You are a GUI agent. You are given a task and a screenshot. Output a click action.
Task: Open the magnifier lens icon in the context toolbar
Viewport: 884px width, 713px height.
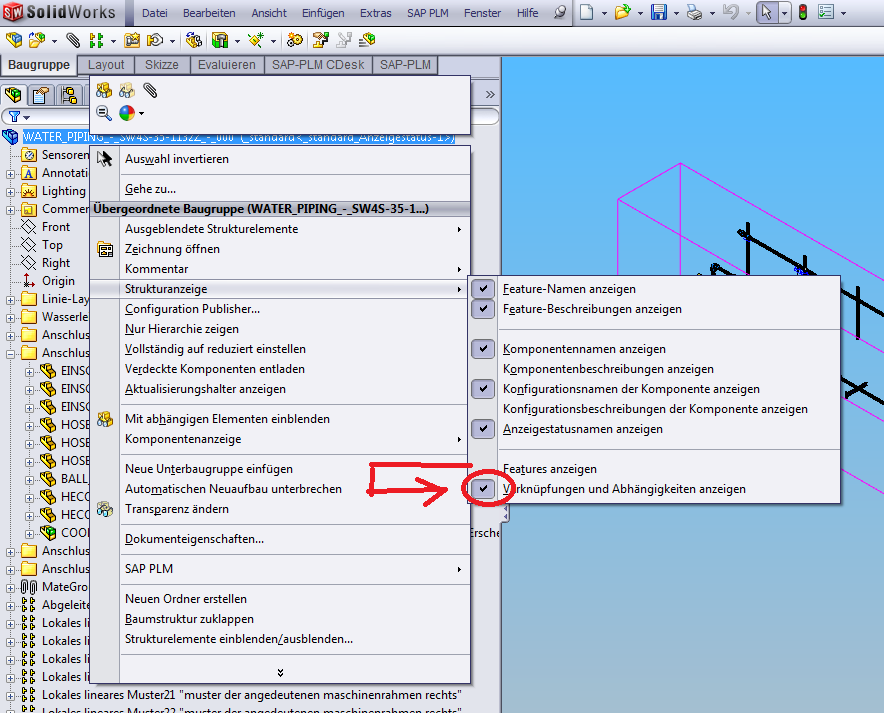(x=104, y=113)
